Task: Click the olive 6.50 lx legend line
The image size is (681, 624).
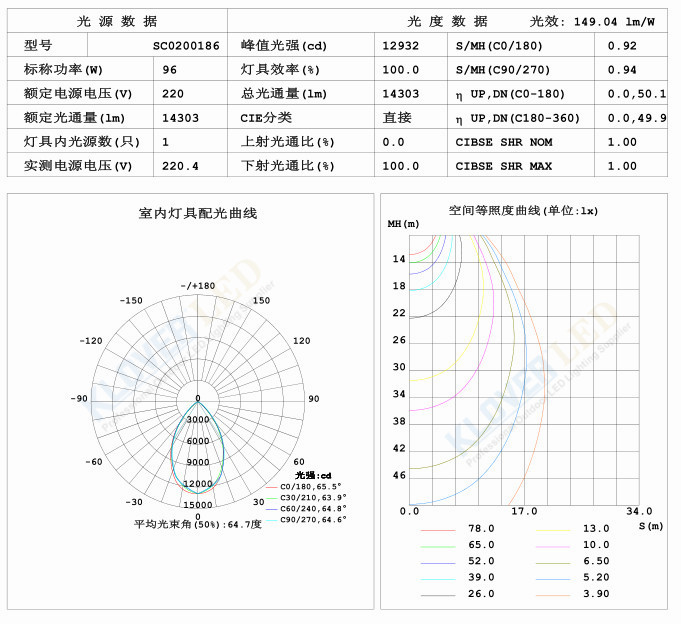Action: pyautogui.click(x=553, y=563)
